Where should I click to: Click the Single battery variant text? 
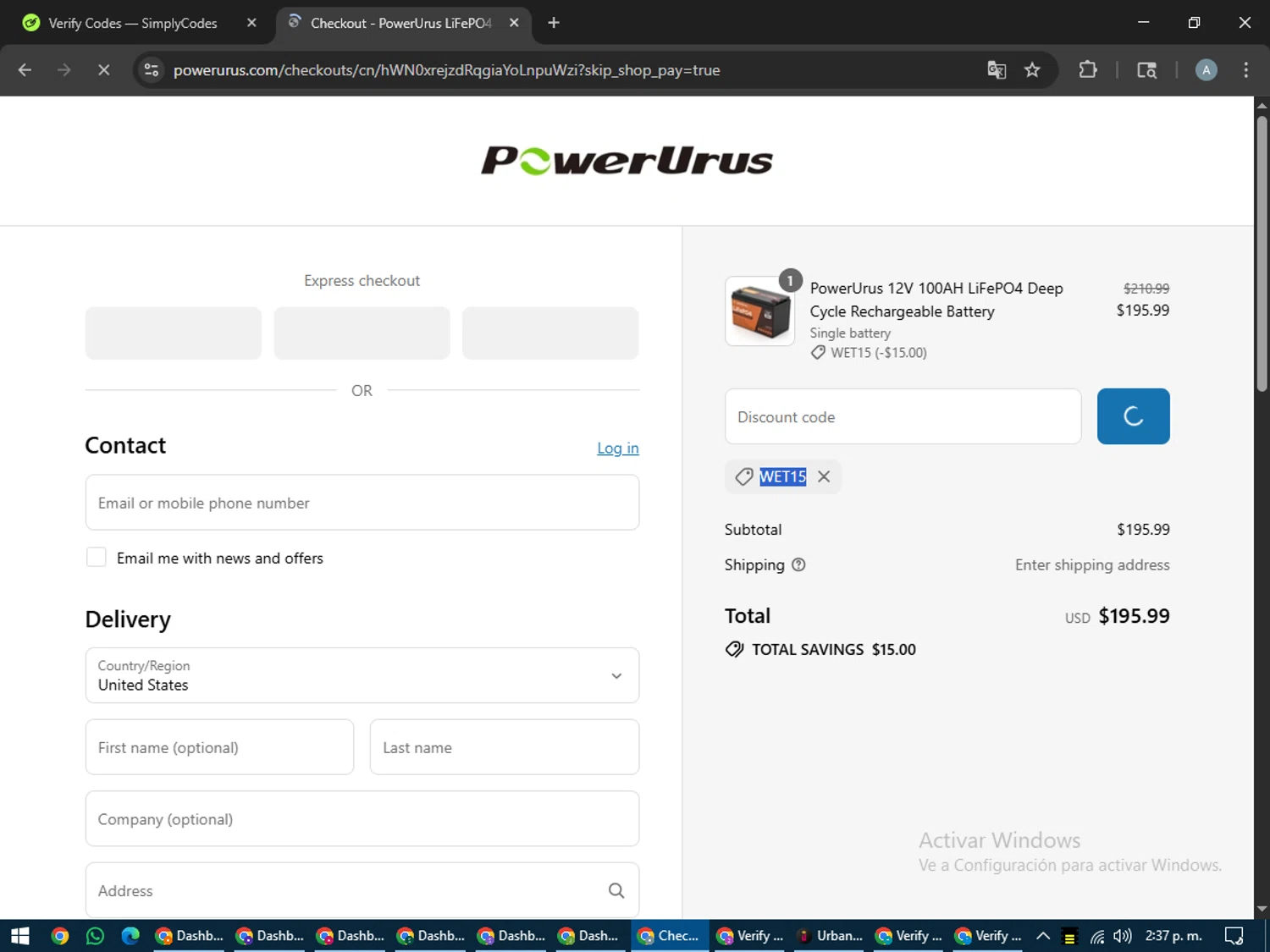(850, 333)
